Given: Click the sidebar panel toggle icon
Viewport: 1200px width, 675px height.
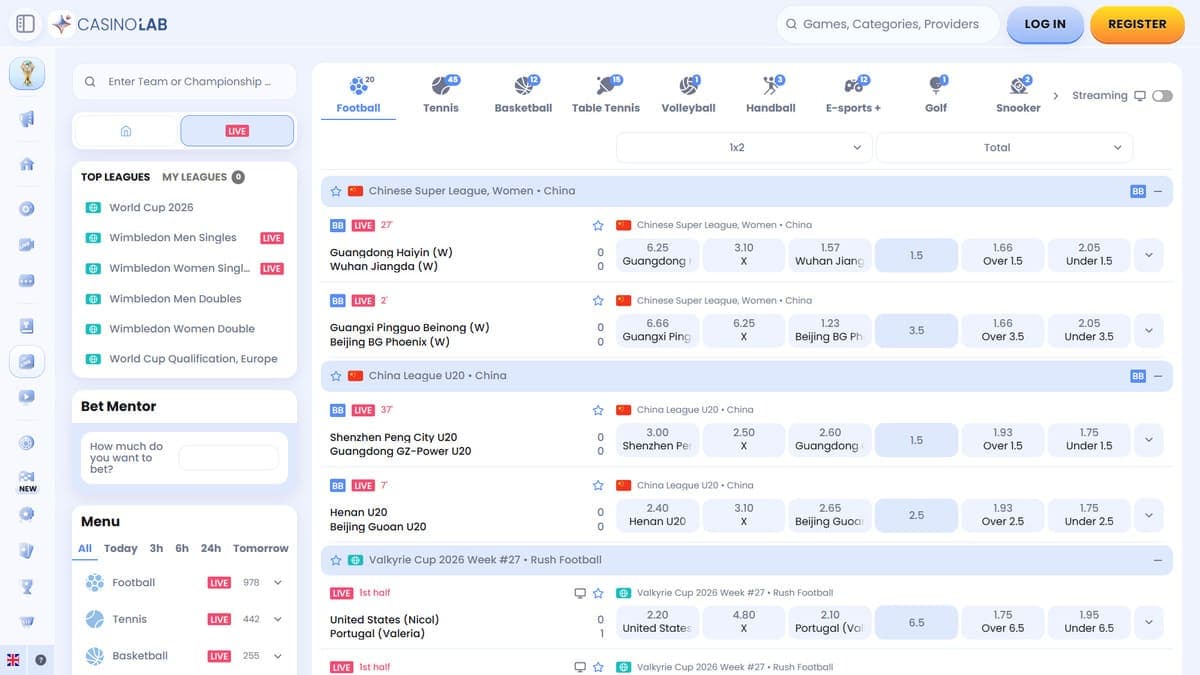Looking at the screenshot, I should (x=26, y=24).
